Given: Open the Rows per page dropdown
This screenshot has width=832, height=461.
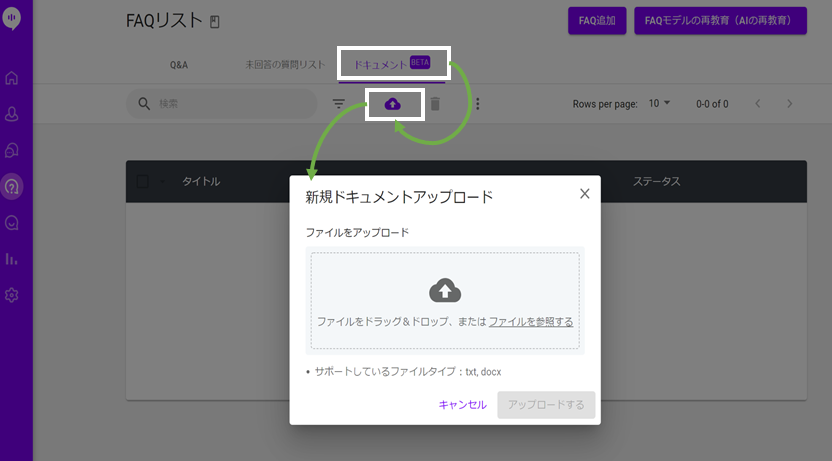Looking at the screenshot, I should click(660, 103).
